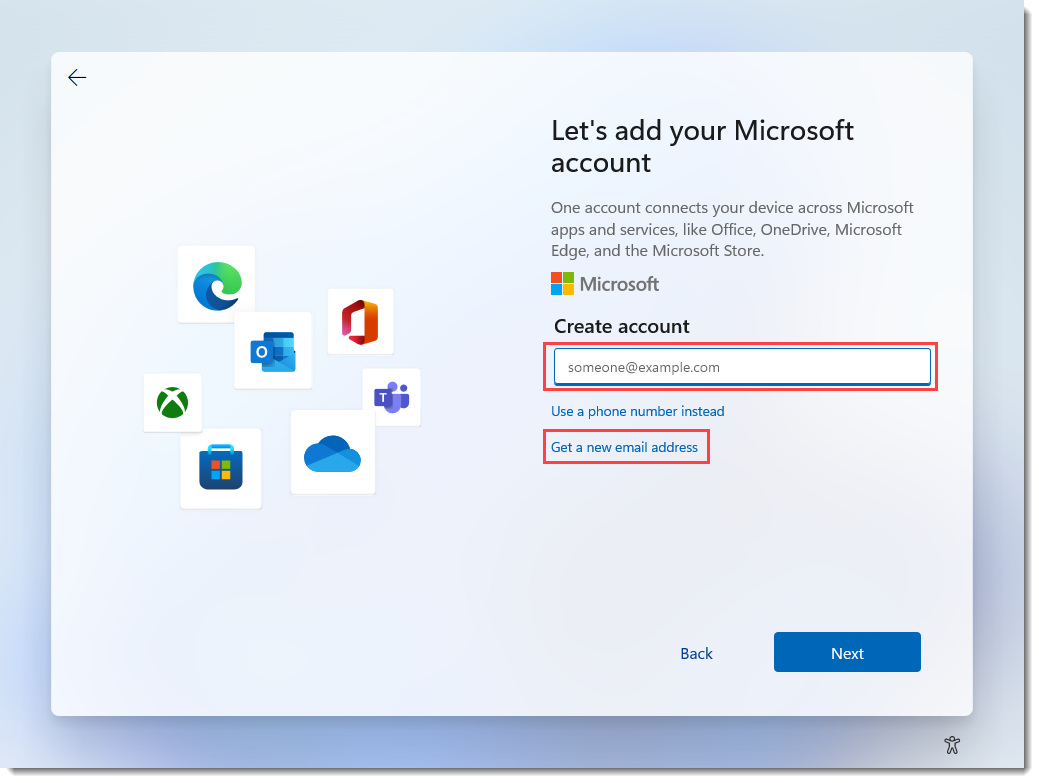
Task: Click the Microsoft wordmark text
Action: click(617, 284)
